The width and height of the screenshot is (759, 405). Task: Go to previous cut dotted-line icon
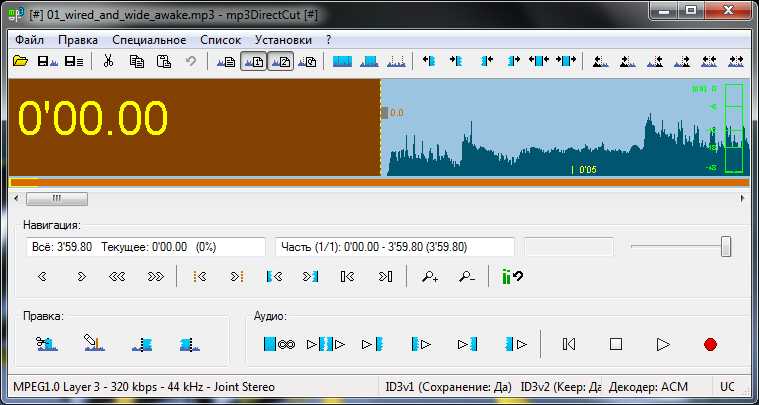click(x=199, y=277)
